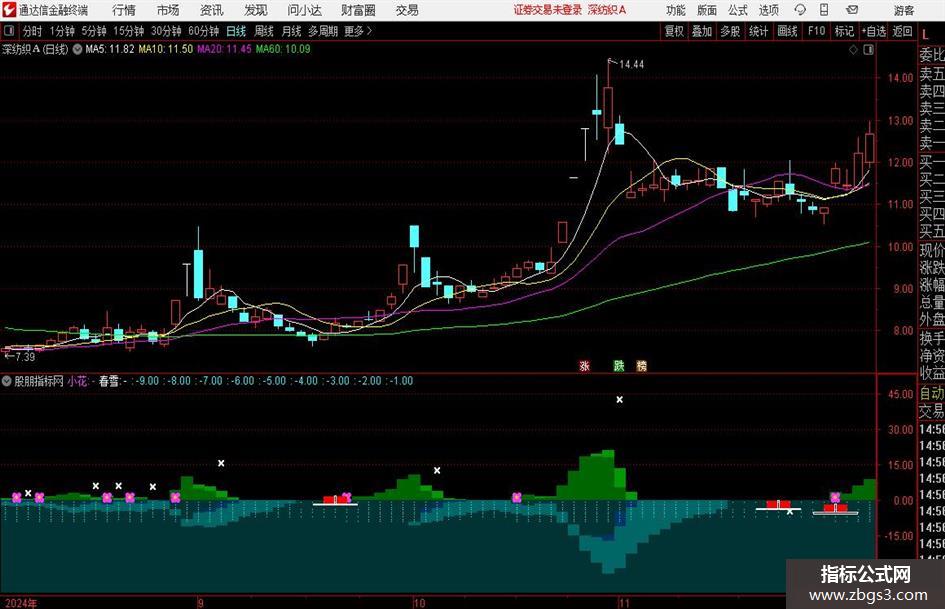Switch to 周线 weekly period
The image size is (945, 609).
tap(263, 31)
